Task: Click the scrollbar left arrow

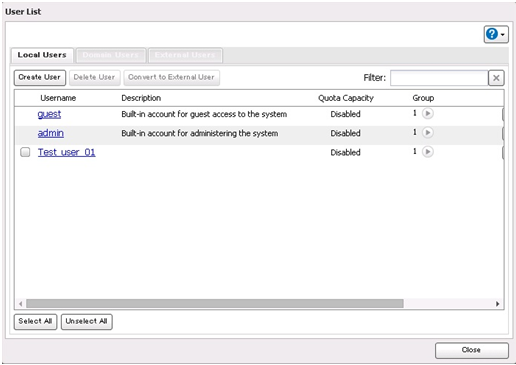Action: point(21,304)
